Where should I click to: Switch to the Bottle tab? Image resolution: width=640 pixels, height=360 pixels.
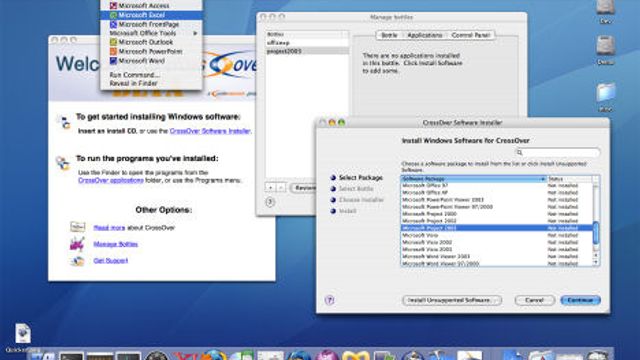[x=389, y=36]
